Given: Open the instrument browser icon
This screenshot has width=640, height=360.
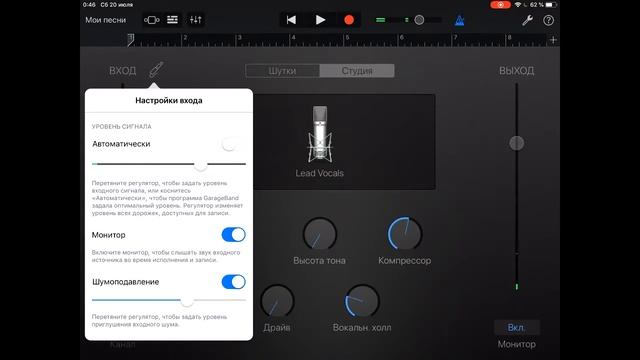Looking at the screenshot, I should pyautogui.click(x=151, y=20).
